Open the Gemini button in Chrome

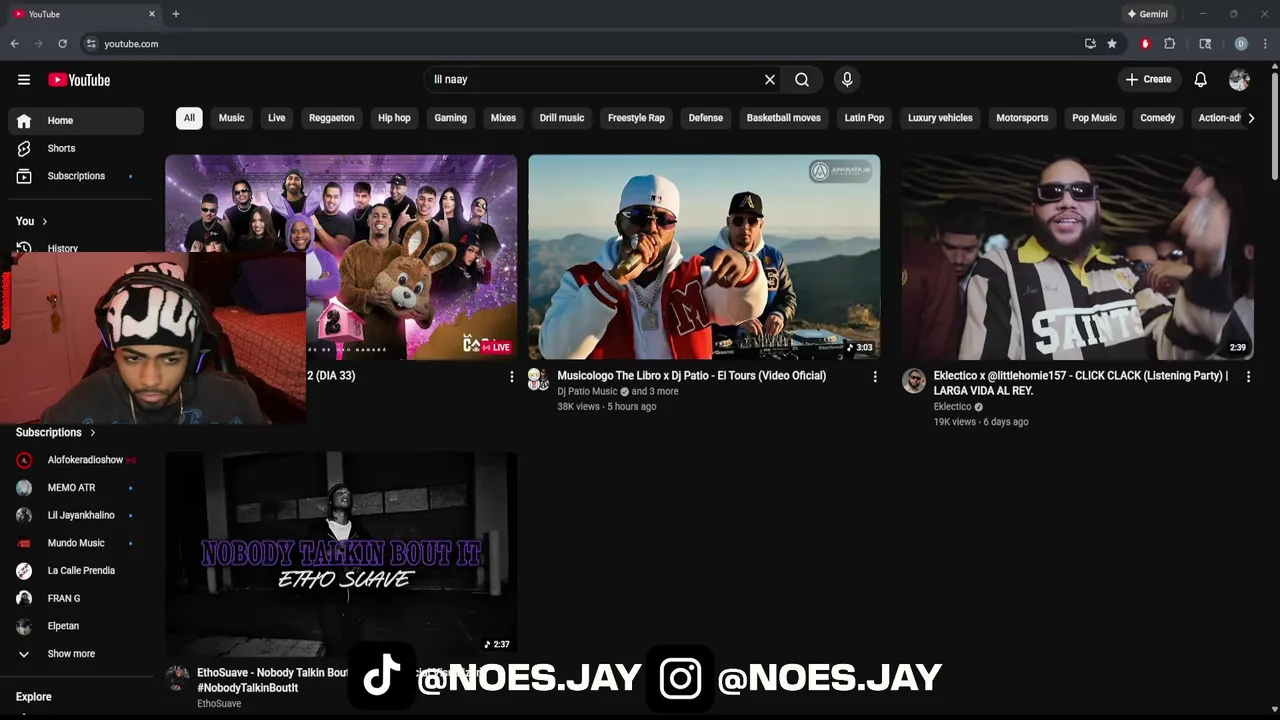click(1147, 14)
